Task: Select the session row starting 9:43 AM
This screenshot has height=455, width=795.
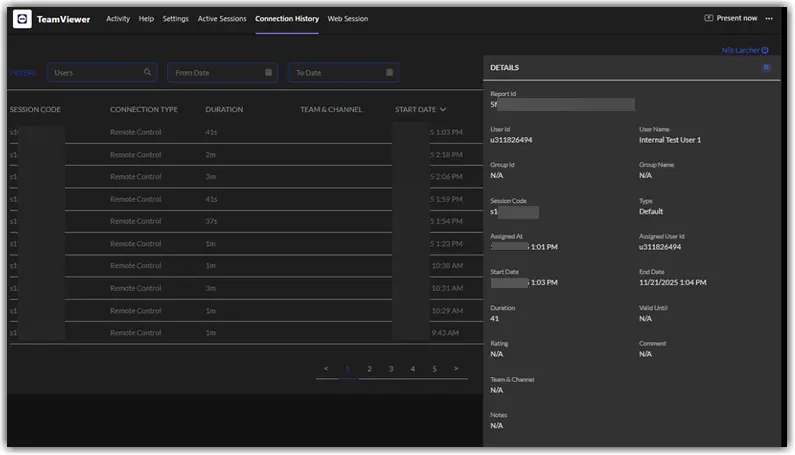Action: pos(246,333)
